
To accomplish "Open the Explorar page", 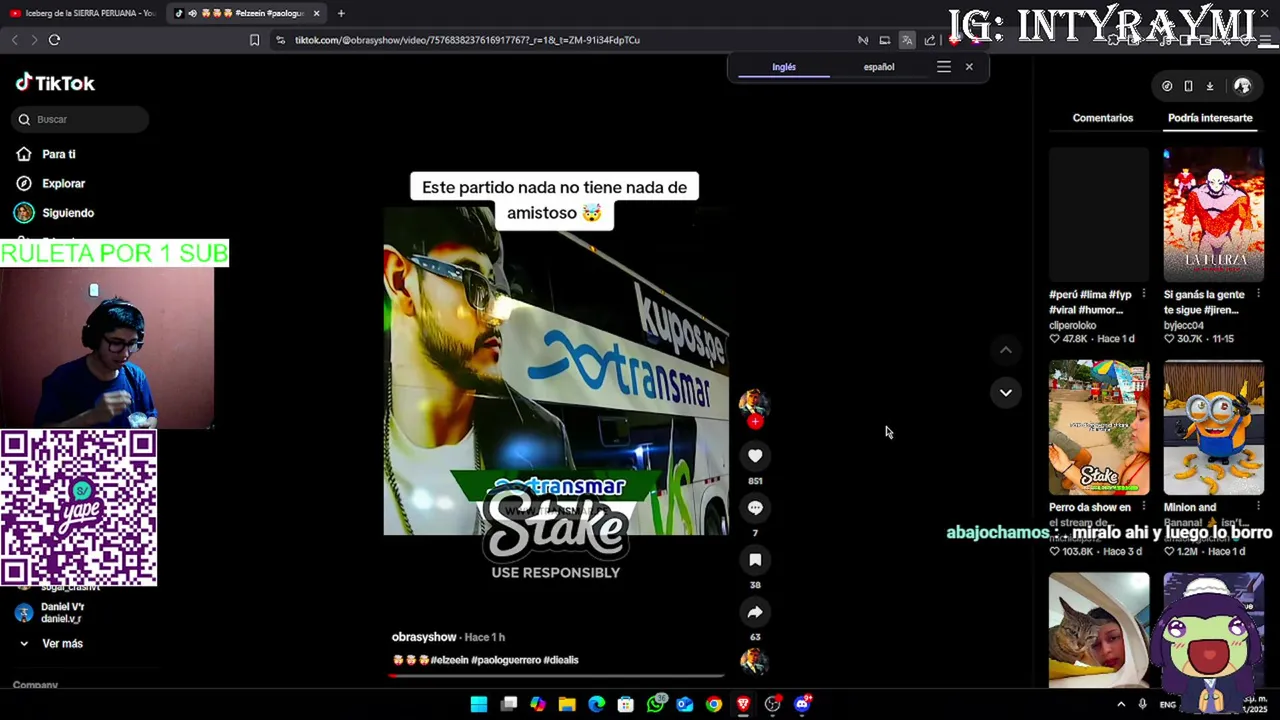I will pos(63,183).
